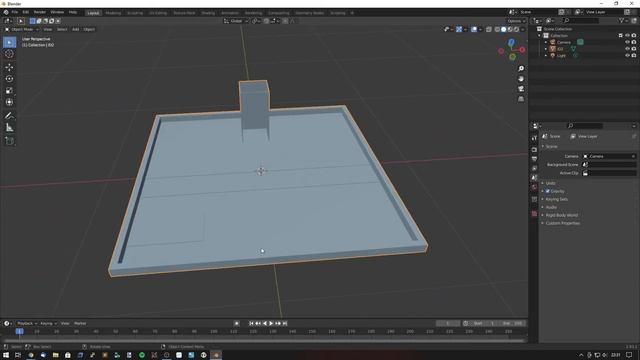640x360 pixels.
Task: Open the Texture properties tab icon
Action: click(534, 213)
